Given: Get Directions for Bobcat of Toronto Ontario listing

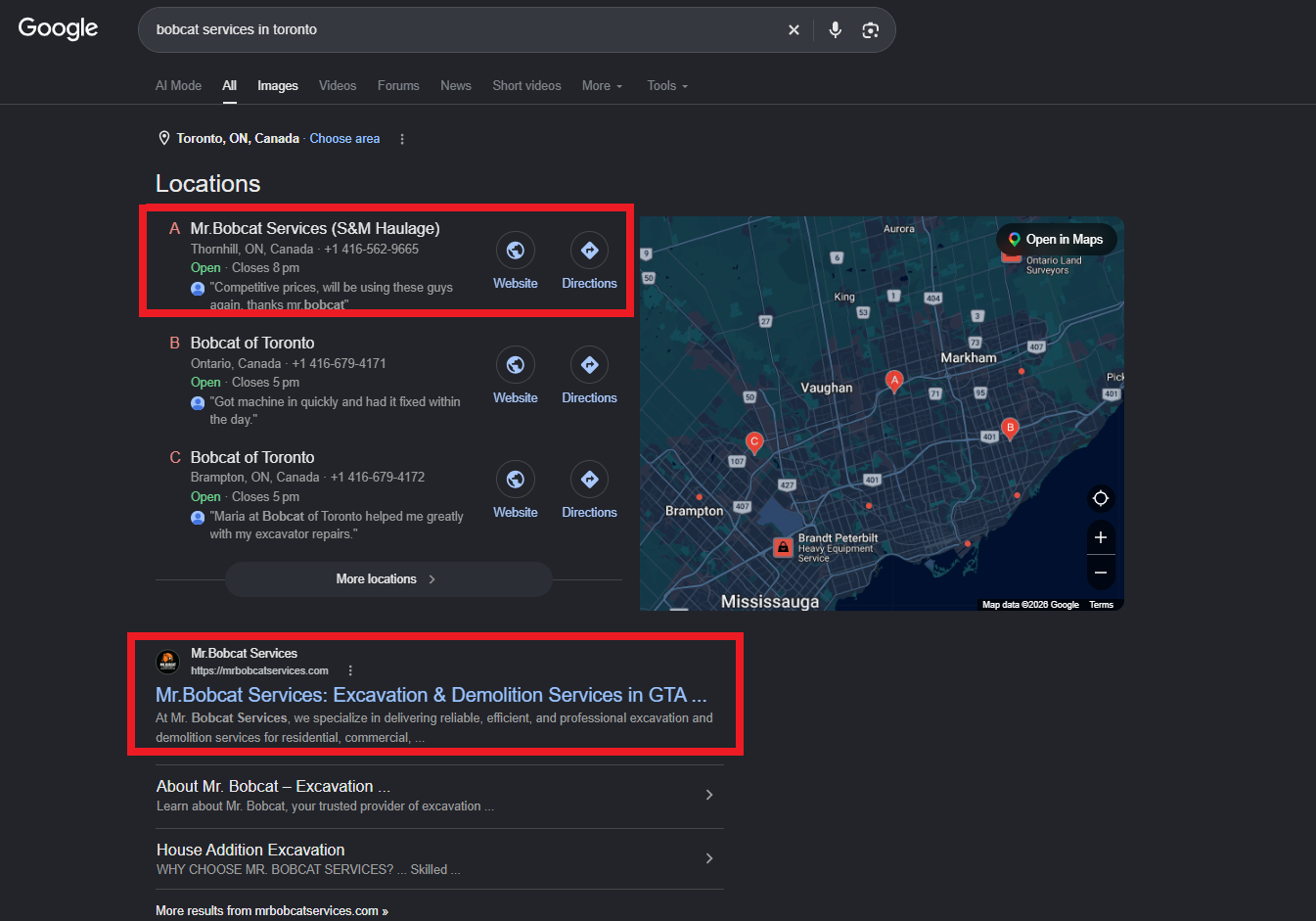Looking at the screenshot, I should pos(589,365).
